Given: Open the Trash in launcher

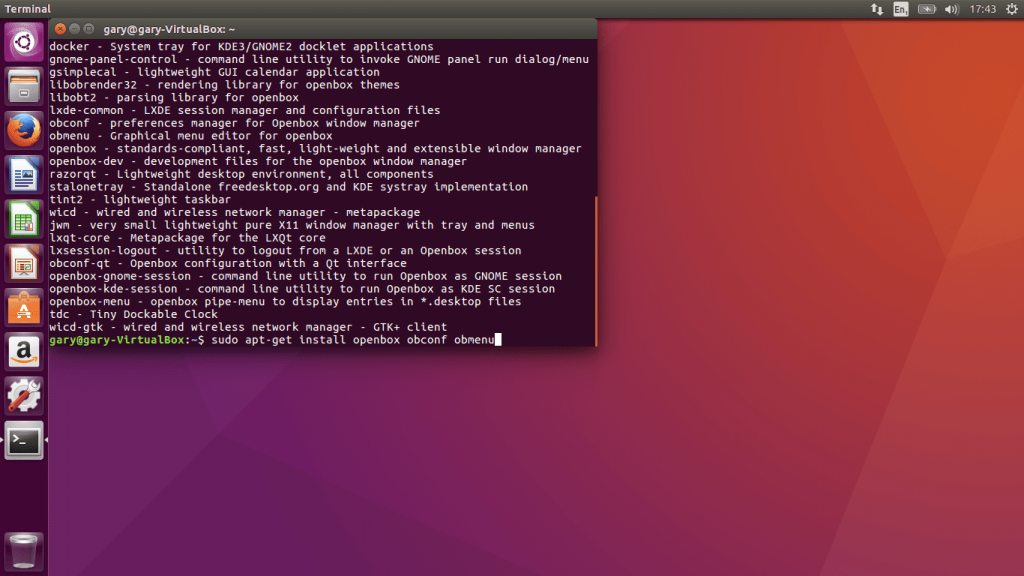Looking at the screenshot, I should click(24, 552).
